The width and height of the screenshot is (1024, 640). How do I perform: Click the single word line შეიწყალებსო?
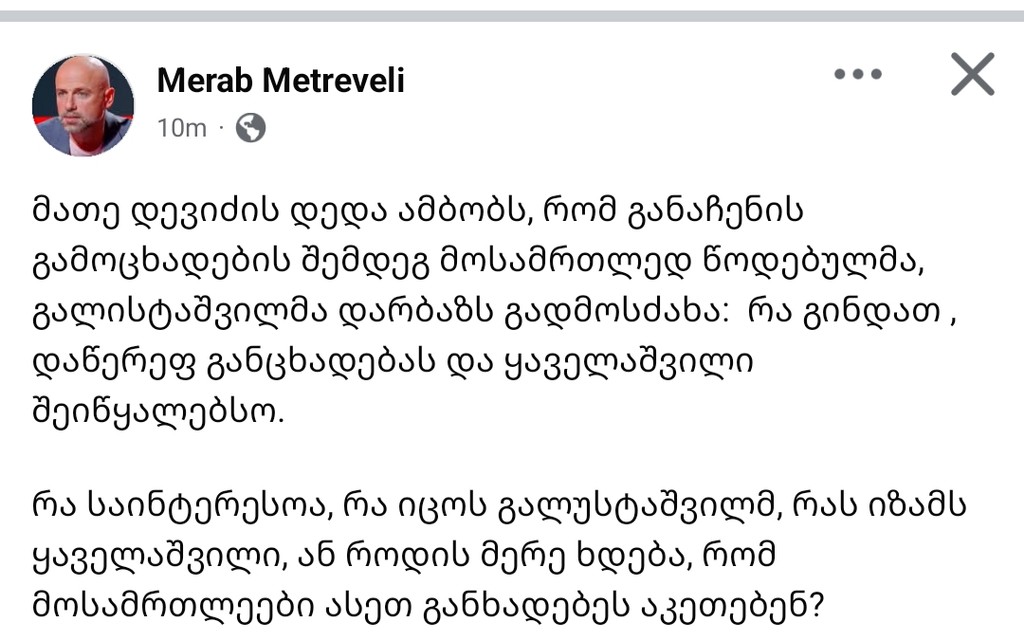click(158, 413)
